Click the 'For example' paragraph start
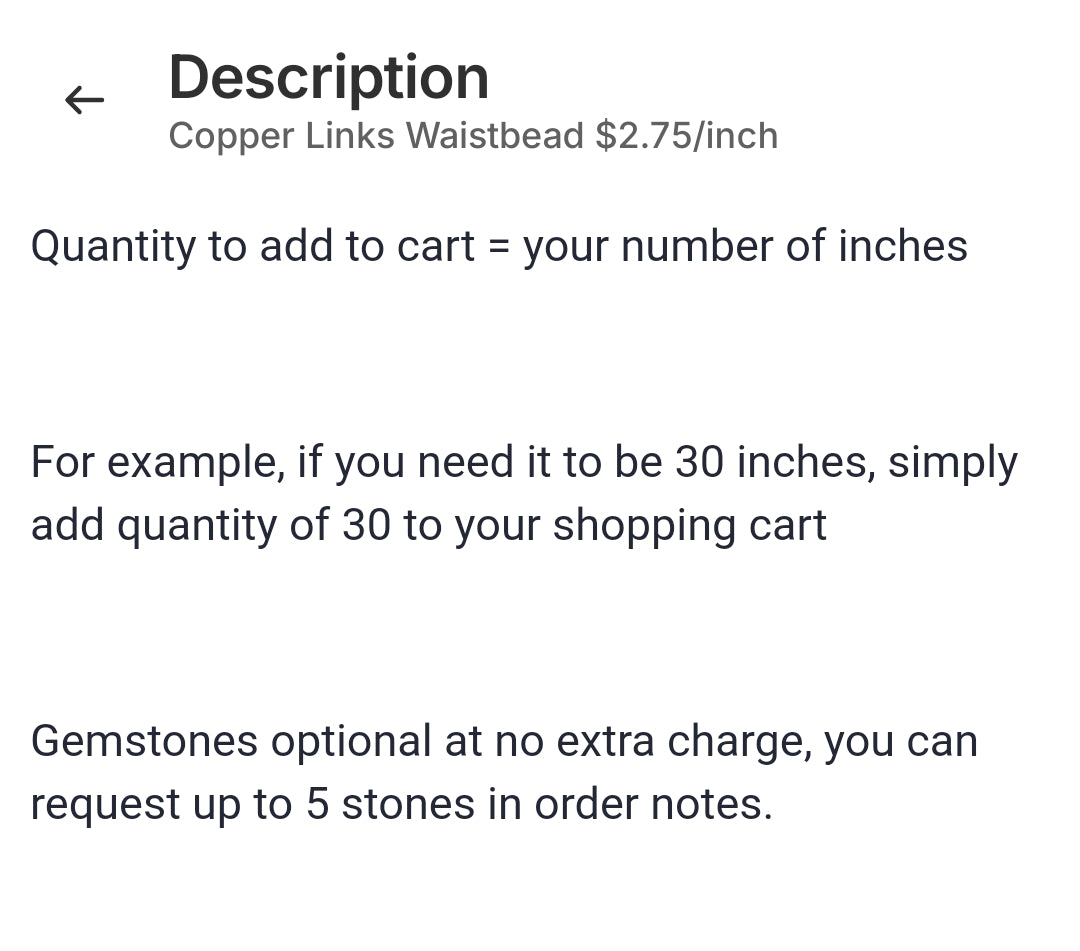The height and width of the screenshot is (951, 1080). [x=153, y=462]
